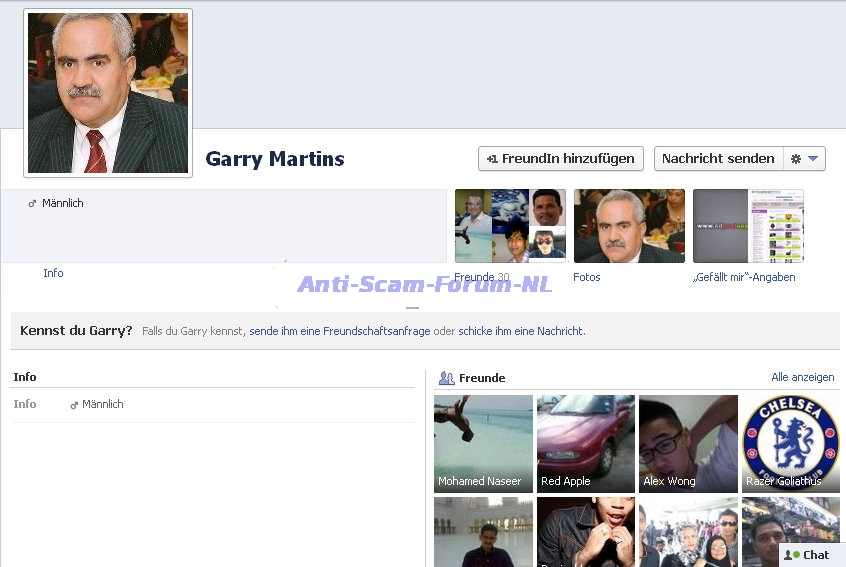The height and width of the screenshot is (567, 846).
Task: Open Mohamed Naseer's friend tile
Action: [483, 443]
